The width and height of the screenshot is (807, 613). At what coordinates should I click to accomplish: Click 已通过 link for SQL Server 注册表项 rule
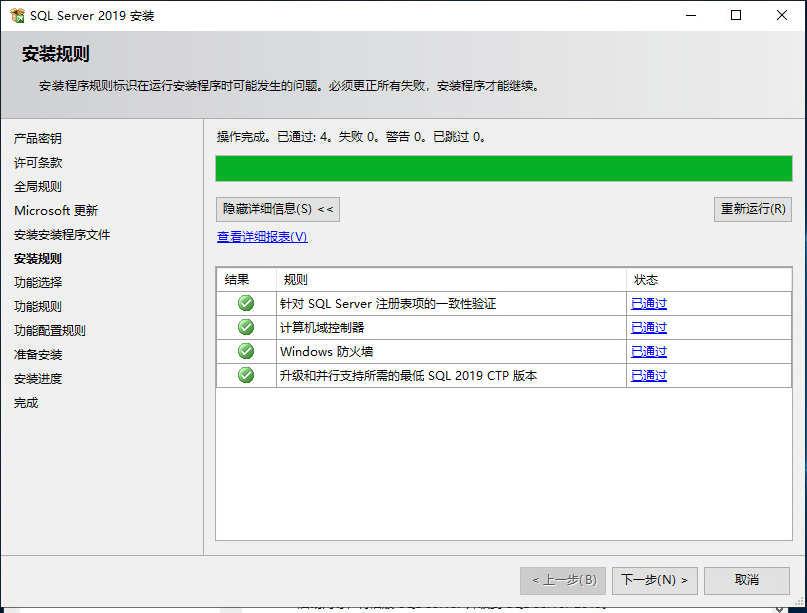[x=648, y=304]
